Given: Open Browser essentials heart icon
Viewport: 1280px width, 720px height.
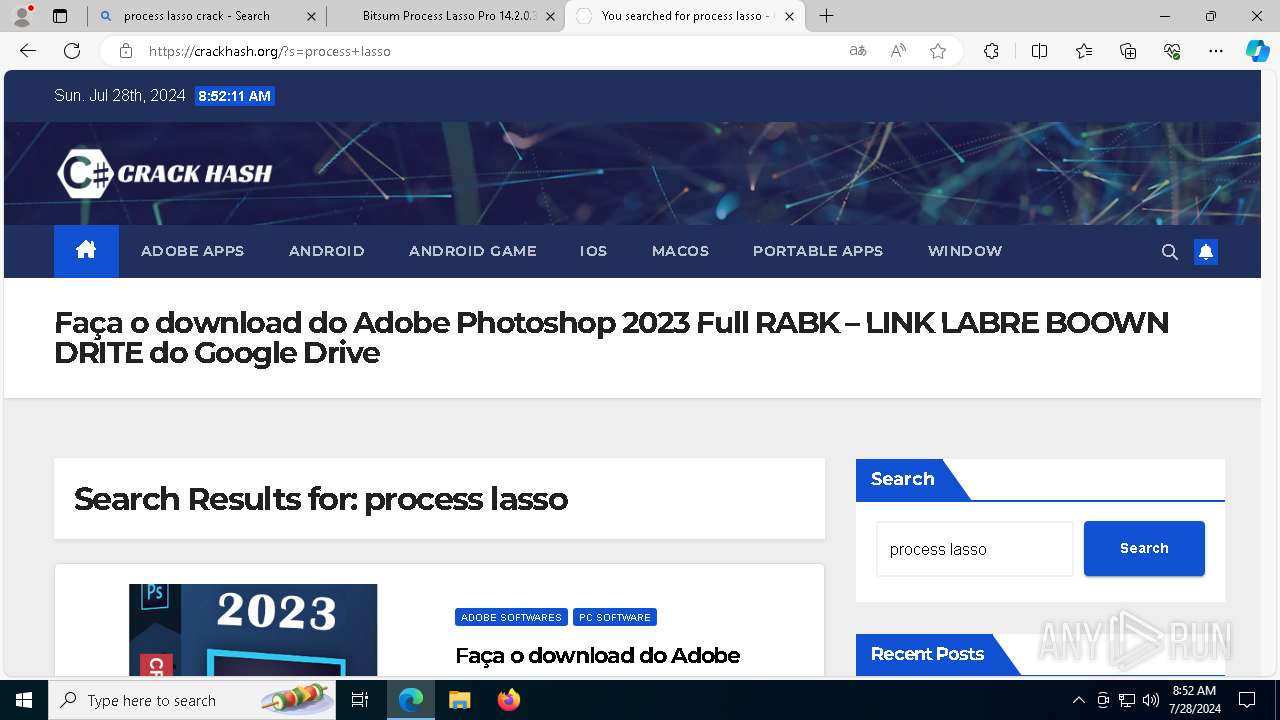Looking at the screenshot, I should click(x=1172, y=51).
